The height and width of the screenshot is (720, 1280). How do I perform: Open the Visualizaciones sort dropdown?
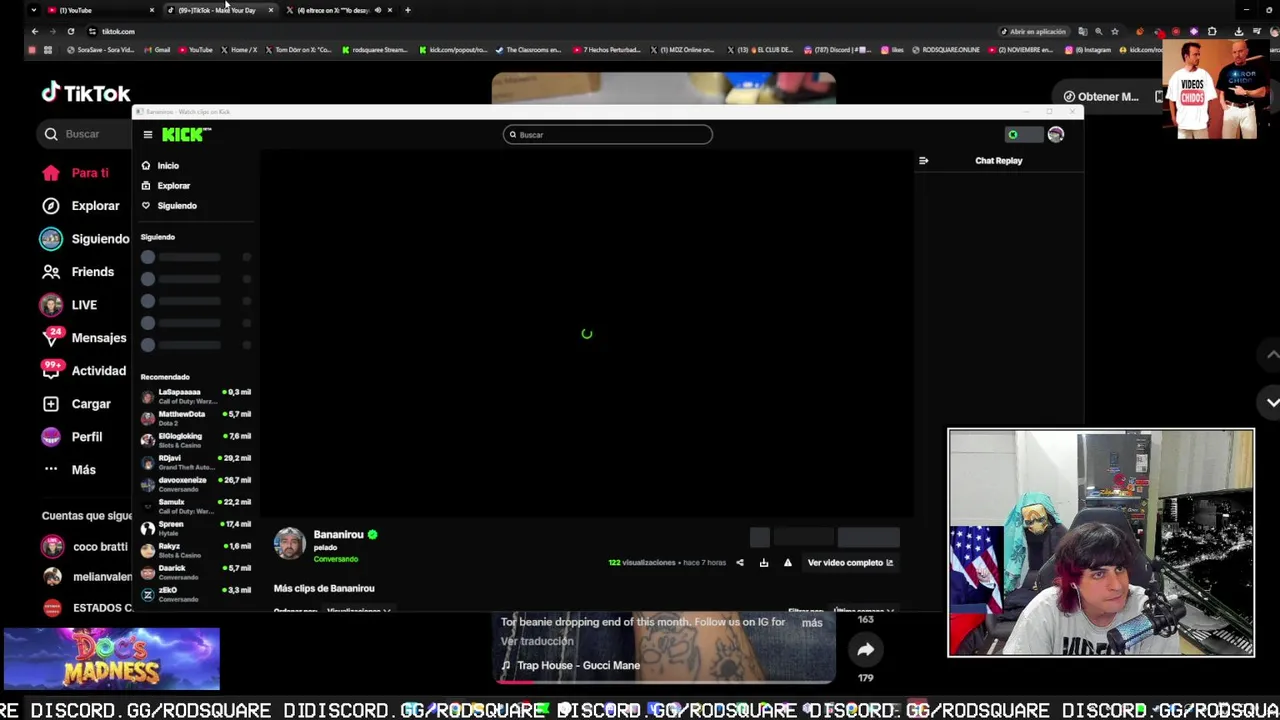click(x=358, y=610)
